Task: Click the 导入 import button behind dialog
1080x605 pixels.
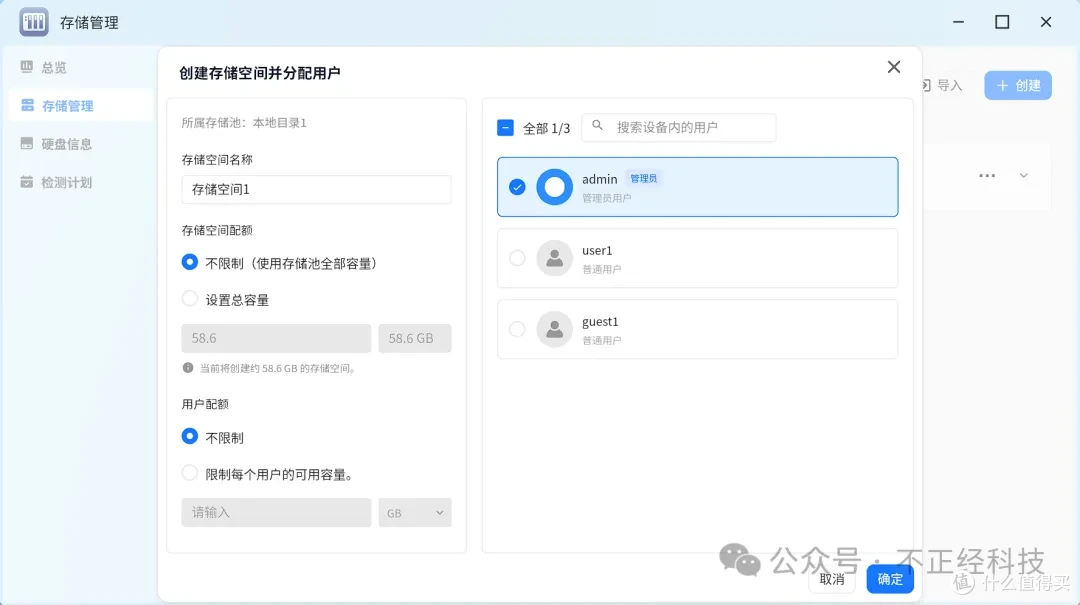Action: coord(942,85)
